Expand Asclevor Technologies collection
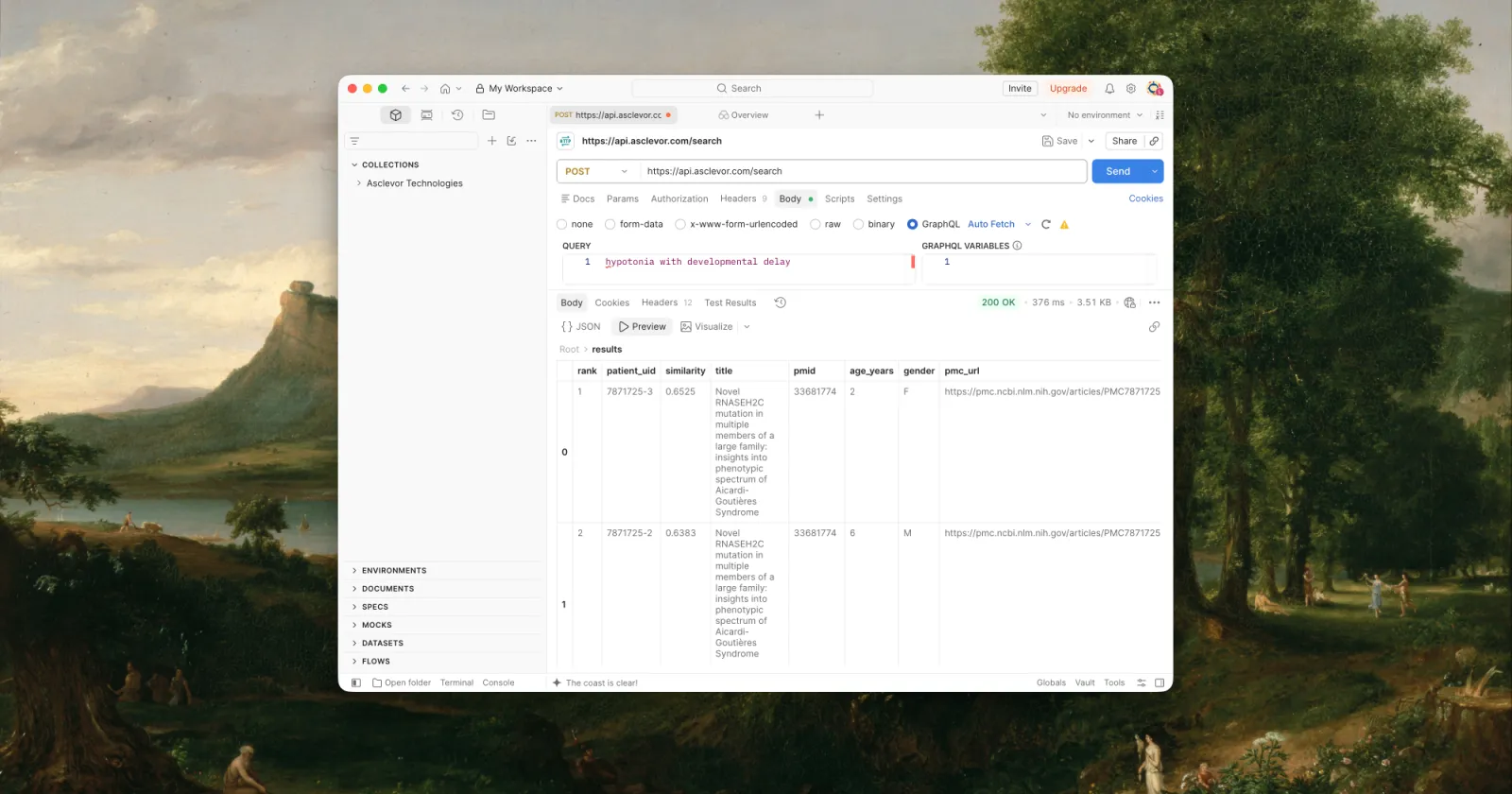Viewport: 1512px width, 794px height. (x=359, y=183)
